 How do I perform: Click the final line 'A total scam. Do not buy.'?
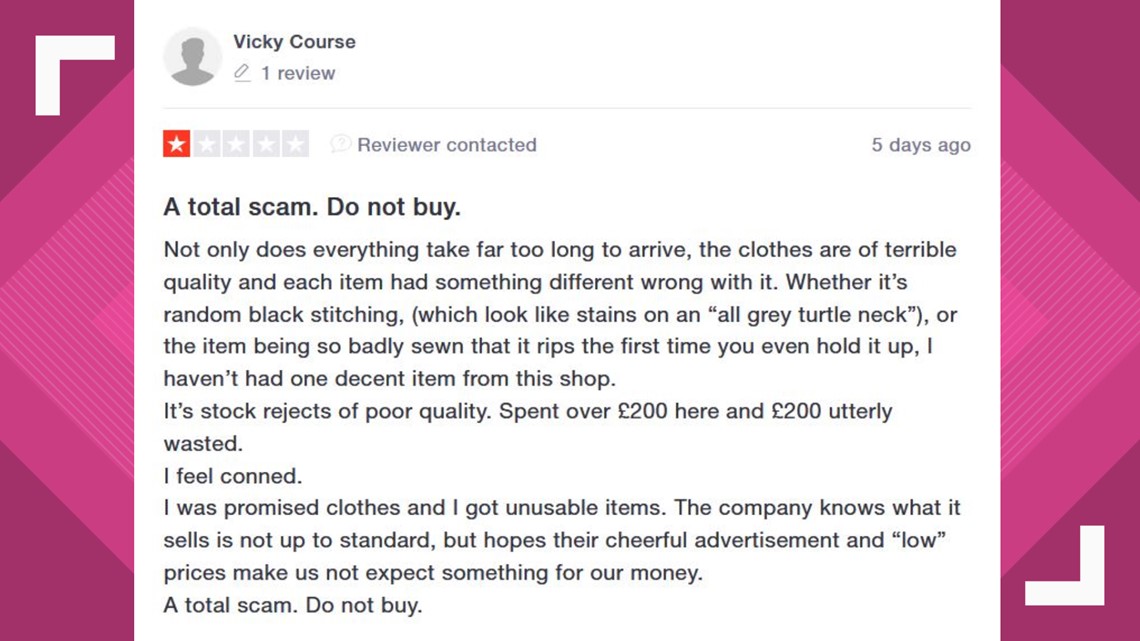click(x=292, y=605)
